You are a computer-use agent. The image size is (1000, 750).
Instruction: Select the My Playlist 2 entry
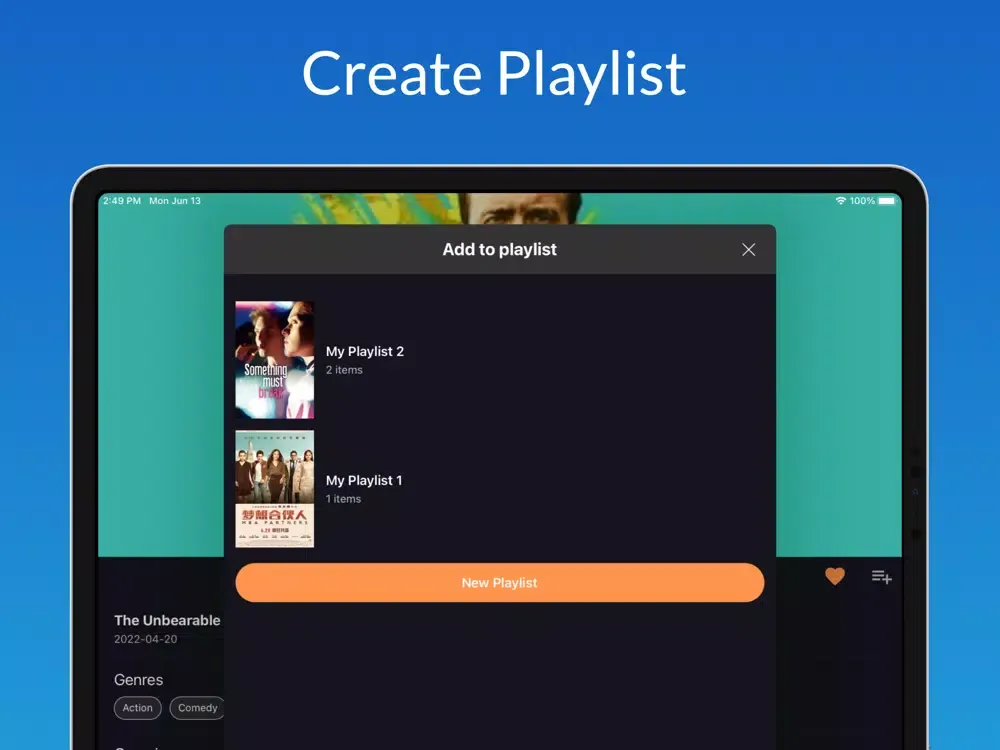499,360
